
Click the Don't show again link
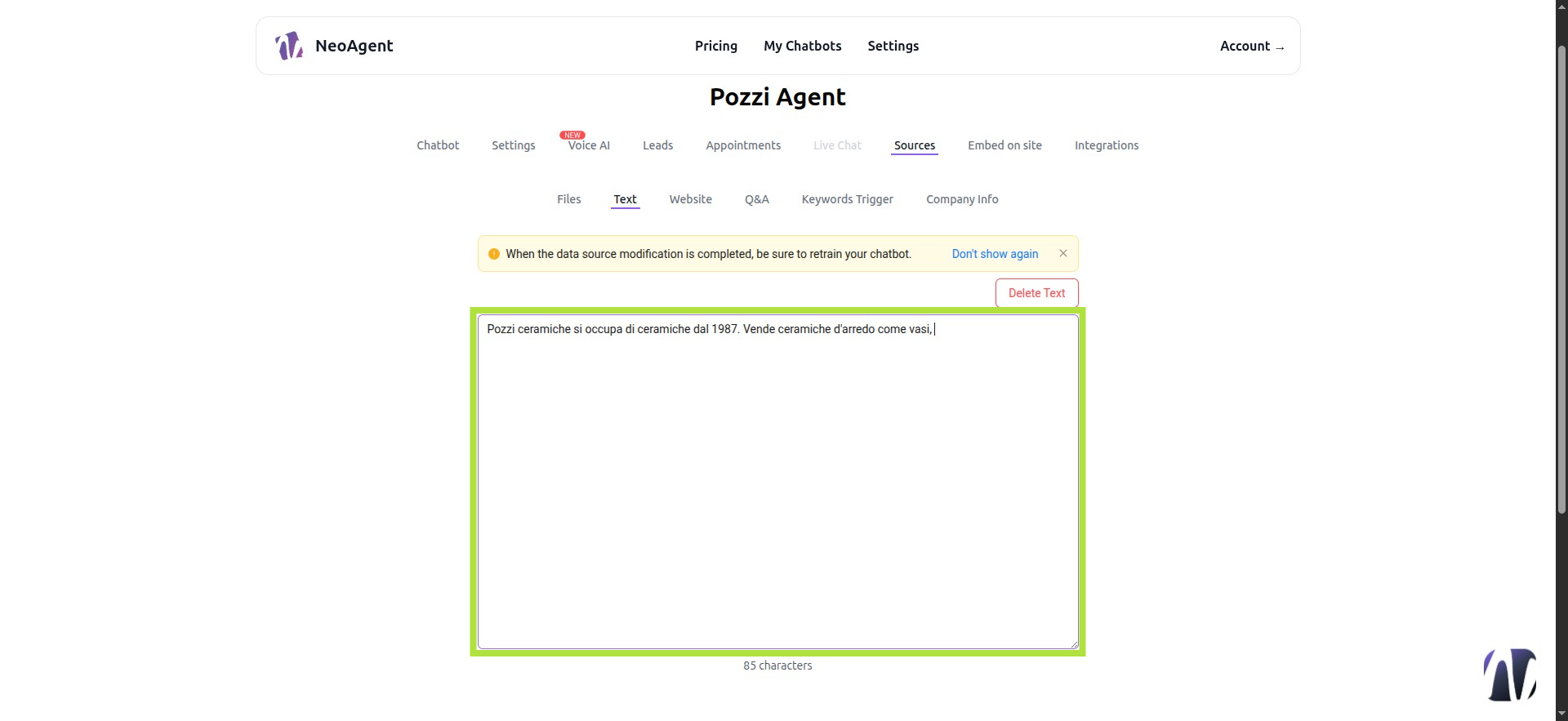995,254
